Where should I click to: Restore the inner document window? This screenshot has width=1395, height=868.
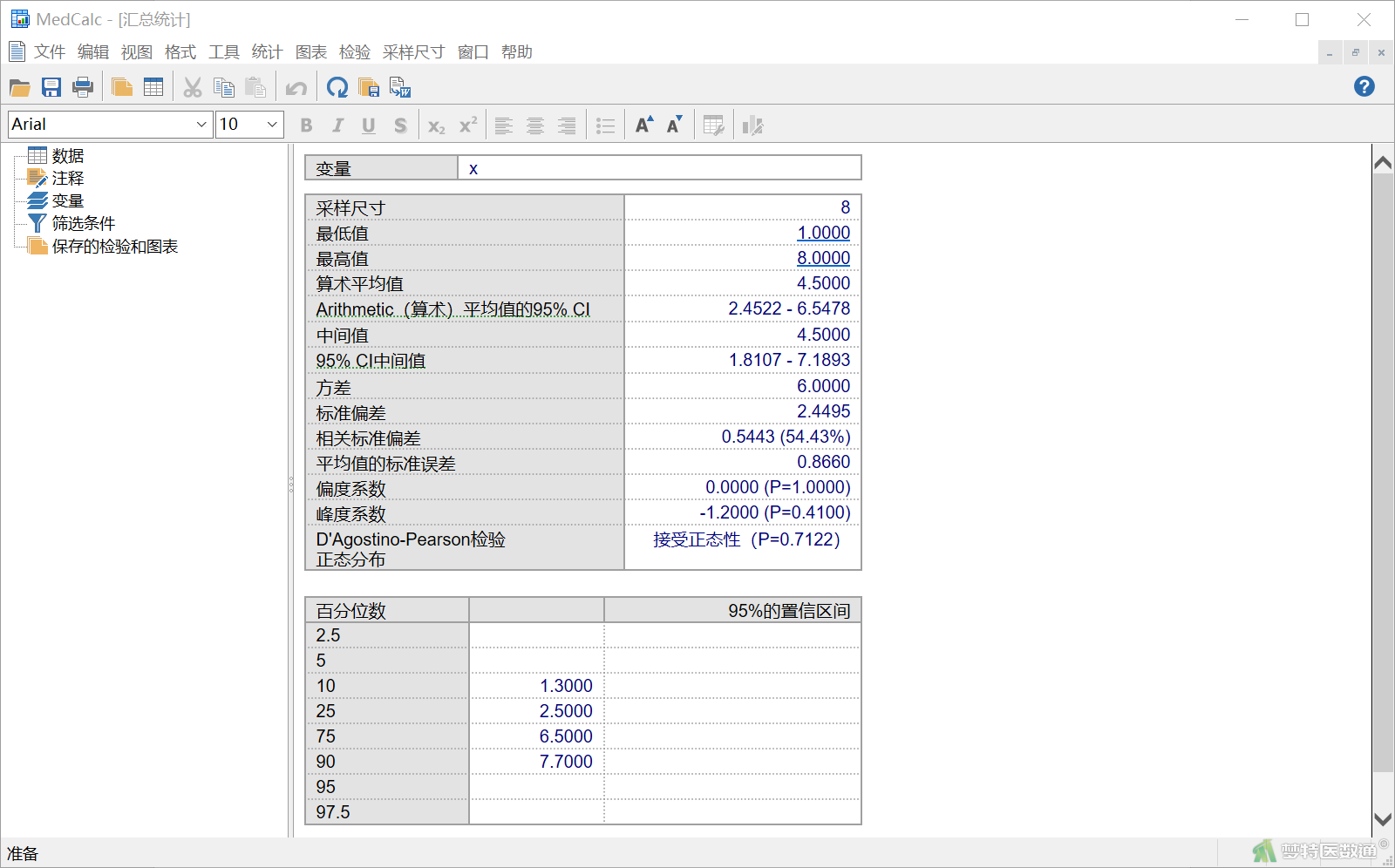click(x=1356, y=53)
